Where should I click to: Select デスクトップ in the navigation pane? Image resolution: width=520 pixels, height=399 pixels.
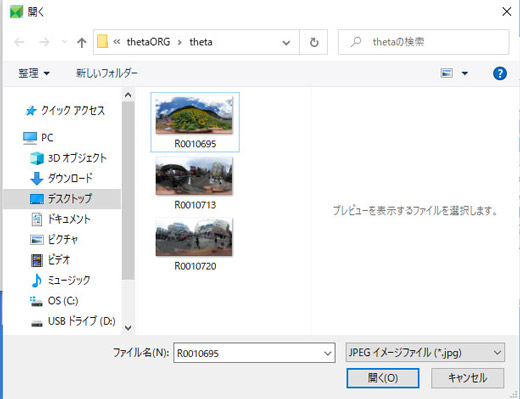(61, 199)
